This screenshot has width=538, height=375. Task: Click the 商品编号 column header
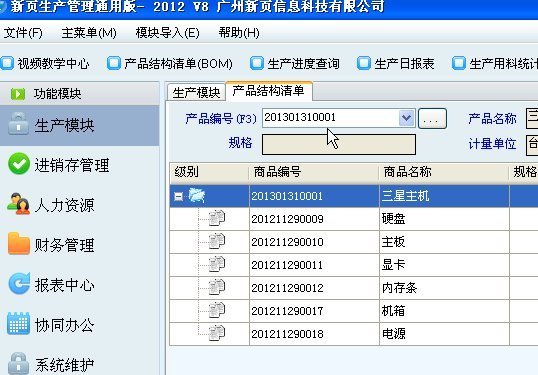click(314, 172)
